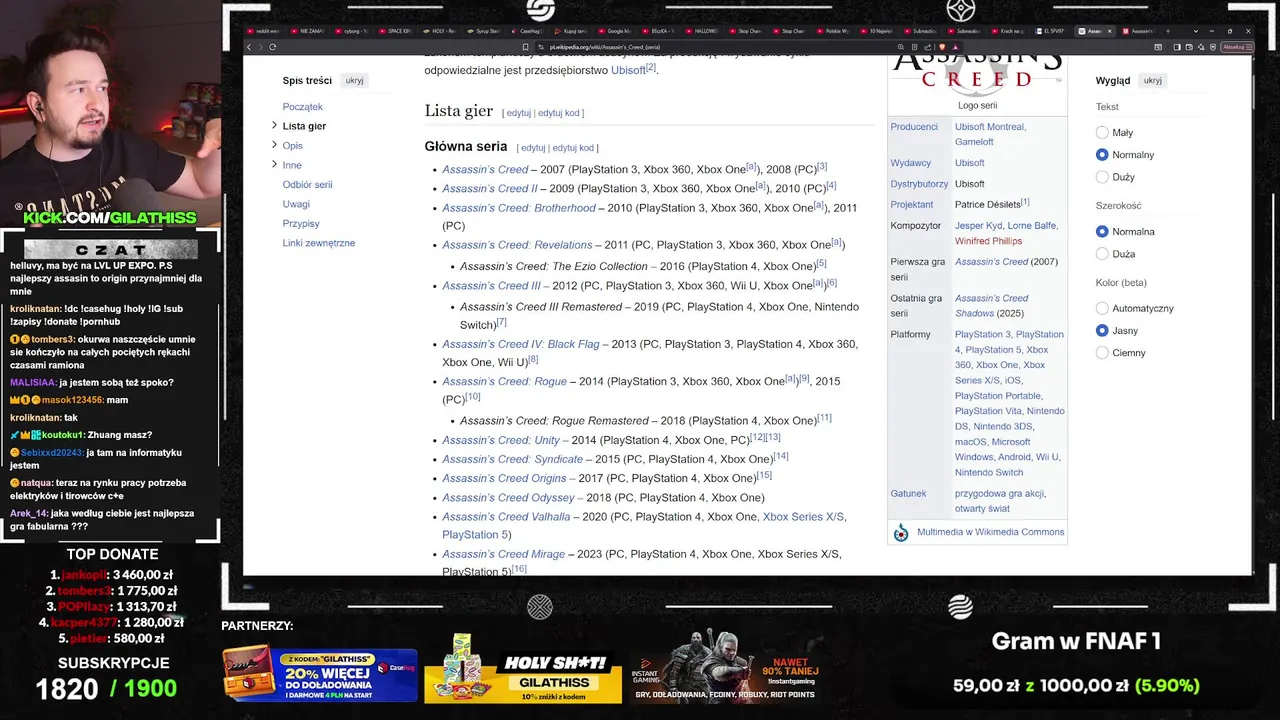Open Assassin's Creed Valhalla link

pos(506,517)
